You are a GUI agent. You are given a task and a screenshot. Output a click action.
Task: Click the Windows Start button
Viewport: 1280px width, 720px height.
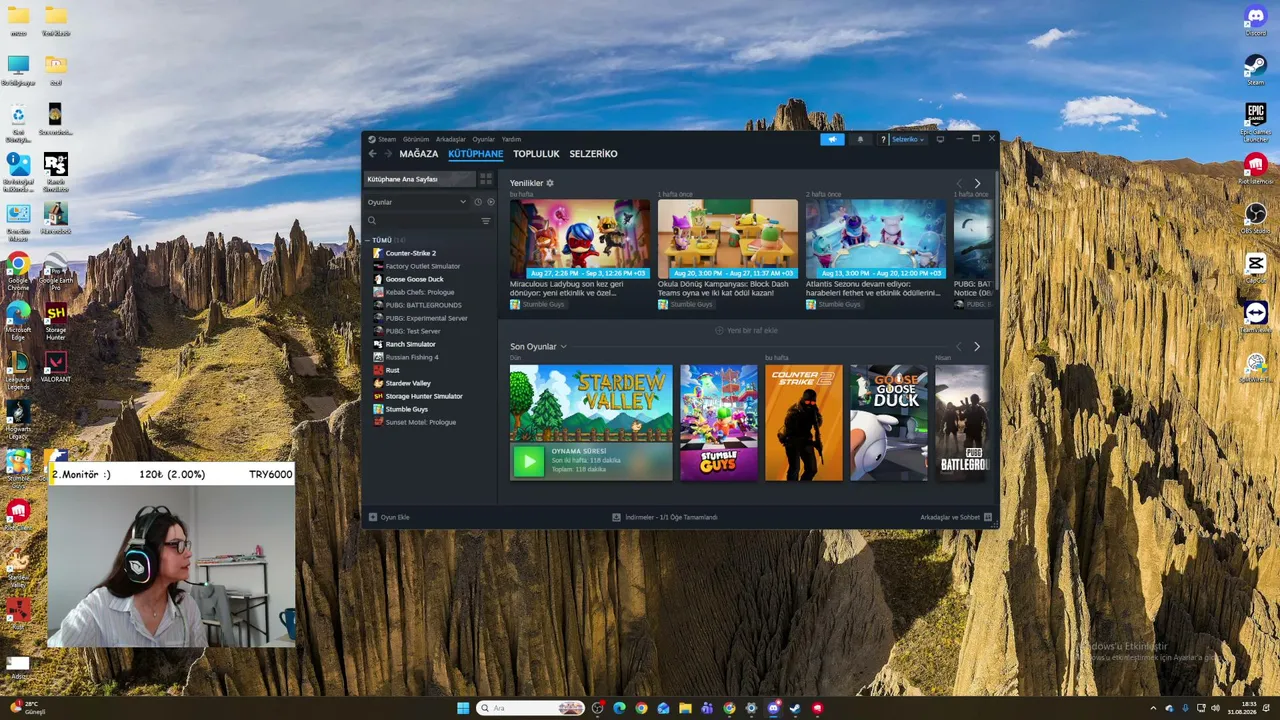463,708
